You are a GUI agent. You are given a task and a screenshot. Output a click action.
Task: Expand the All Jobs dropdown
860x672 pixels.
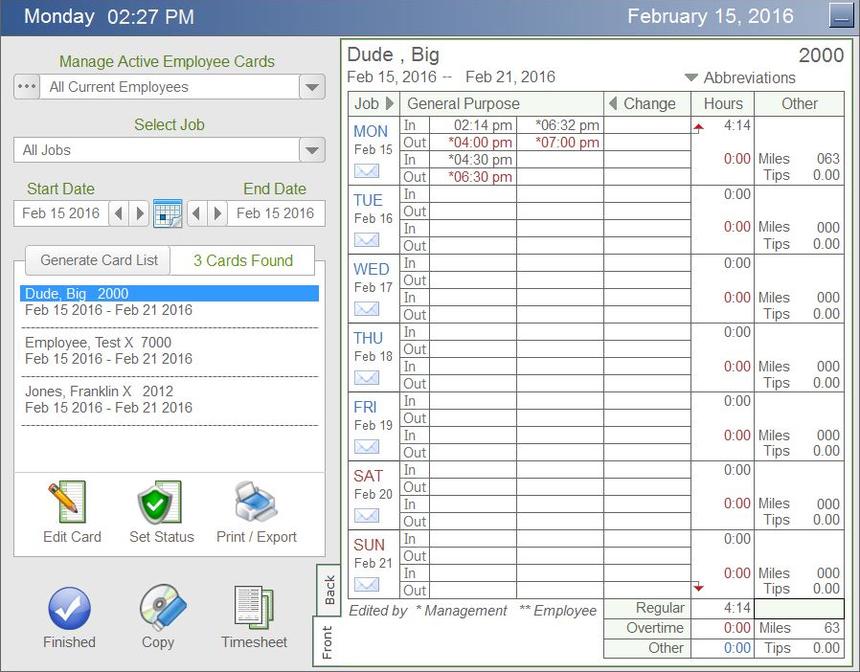point(311,150)
